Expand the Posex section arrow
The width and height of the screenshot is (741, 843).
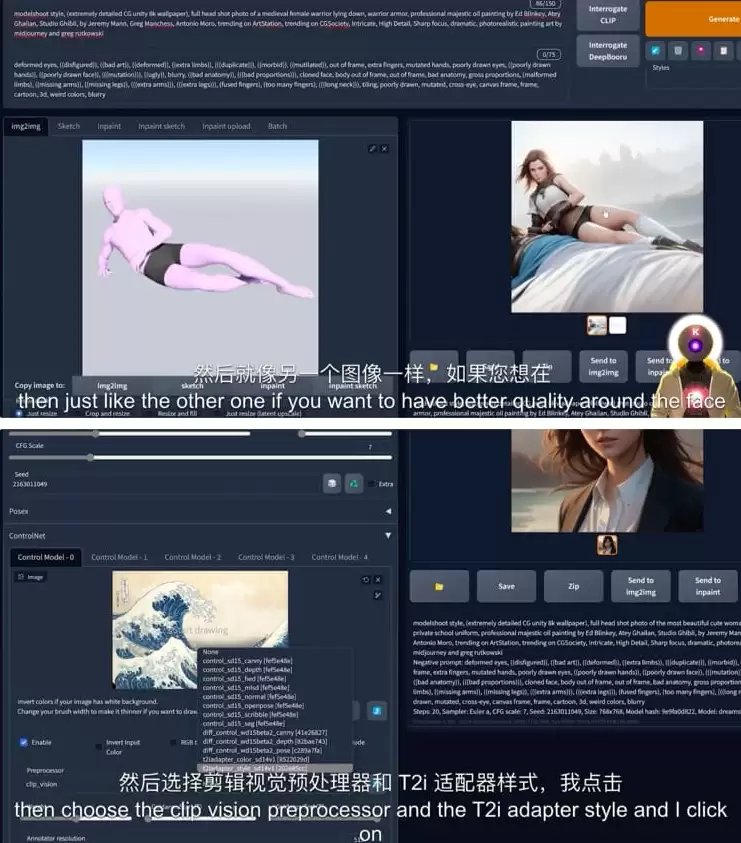388,511
